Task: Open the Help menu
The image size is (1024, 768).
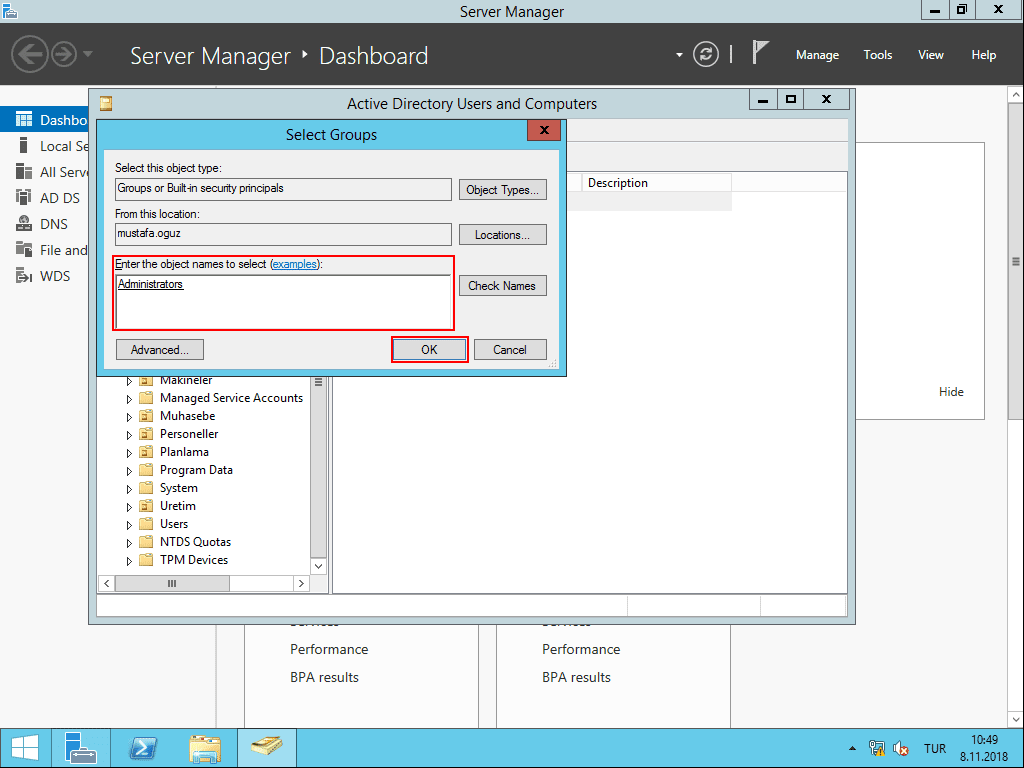Action: [984, 55]
